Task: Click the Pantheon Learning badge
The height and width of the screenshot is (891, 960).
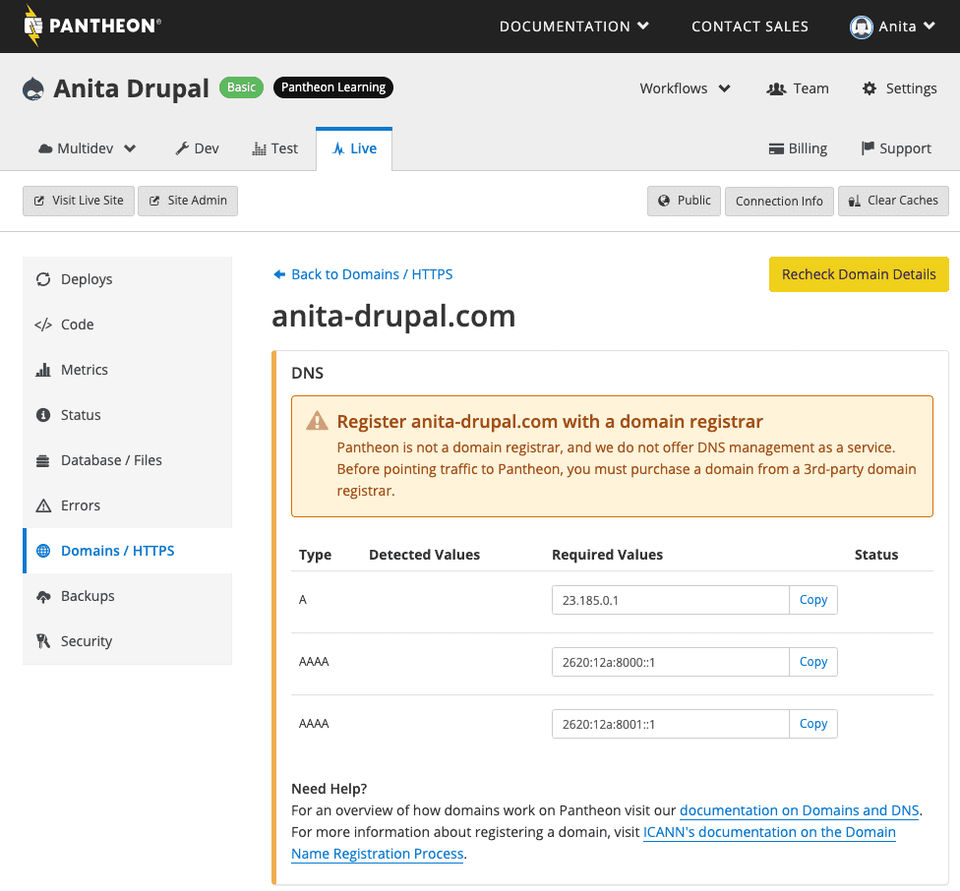Action: pos(333,88)
